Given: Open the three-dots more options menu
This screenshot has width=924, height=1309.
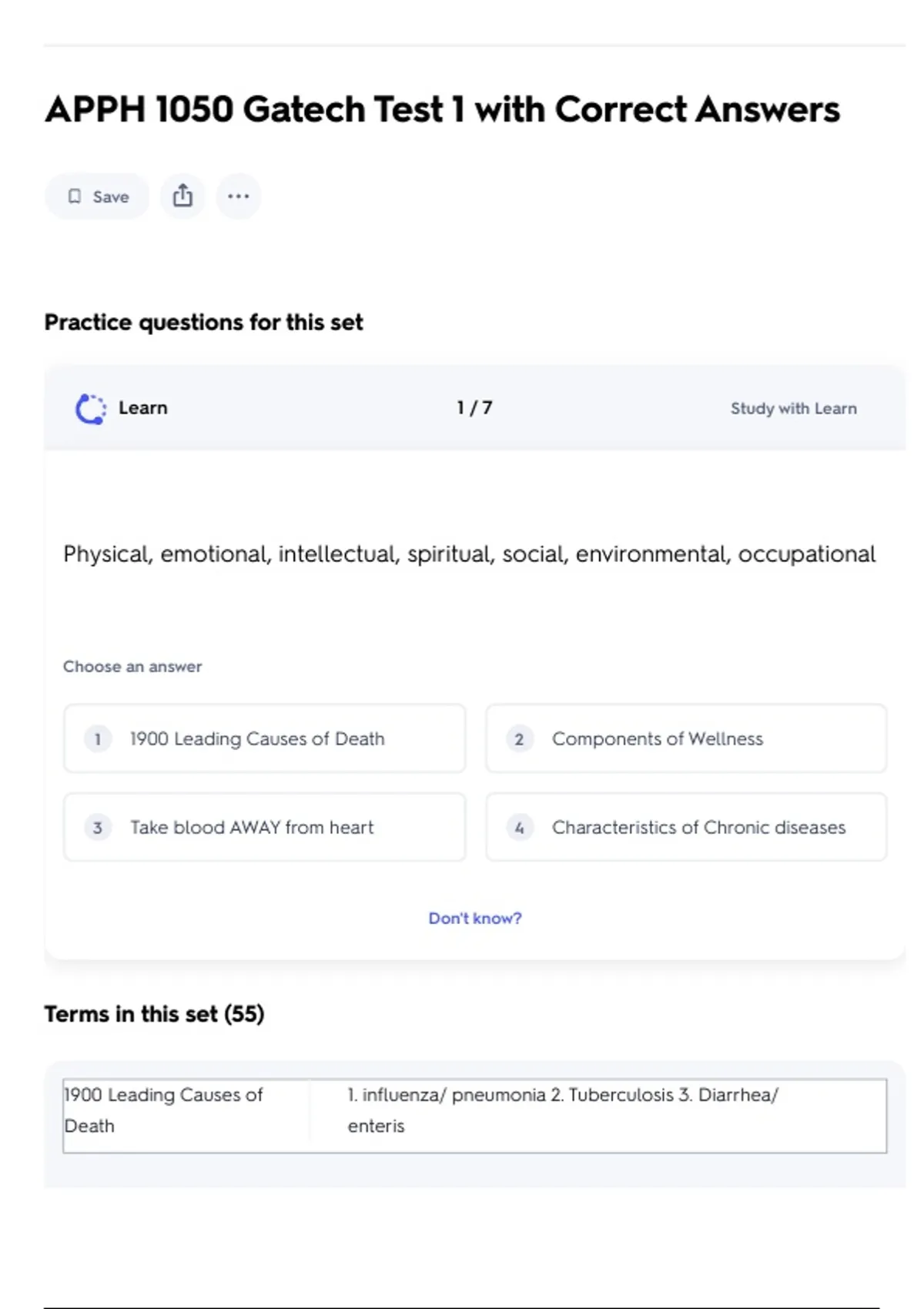Looking at the screenshot, I should (x=238, y=196).
